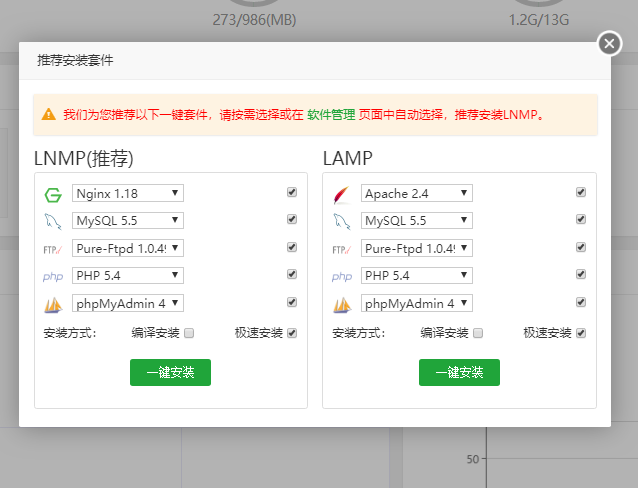Open Pure-Ftpd version dropdown in LAMP

tap(417, 248)
